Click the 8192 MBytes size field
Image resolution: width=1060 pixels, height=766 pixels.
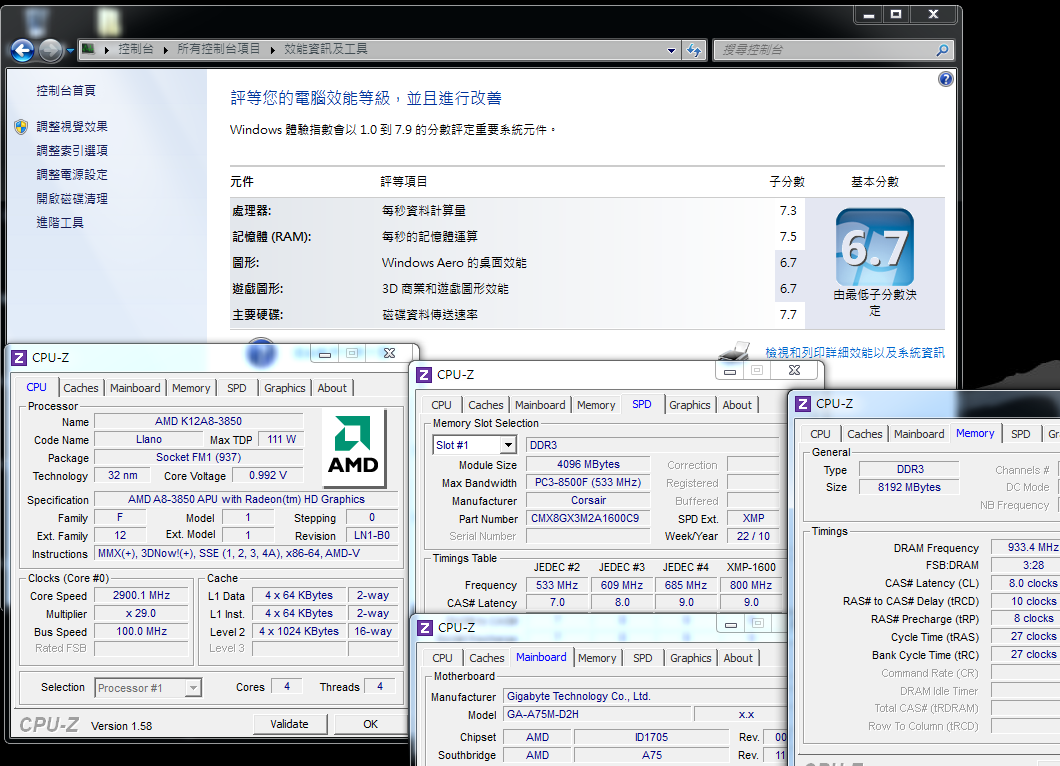[909, 487]
